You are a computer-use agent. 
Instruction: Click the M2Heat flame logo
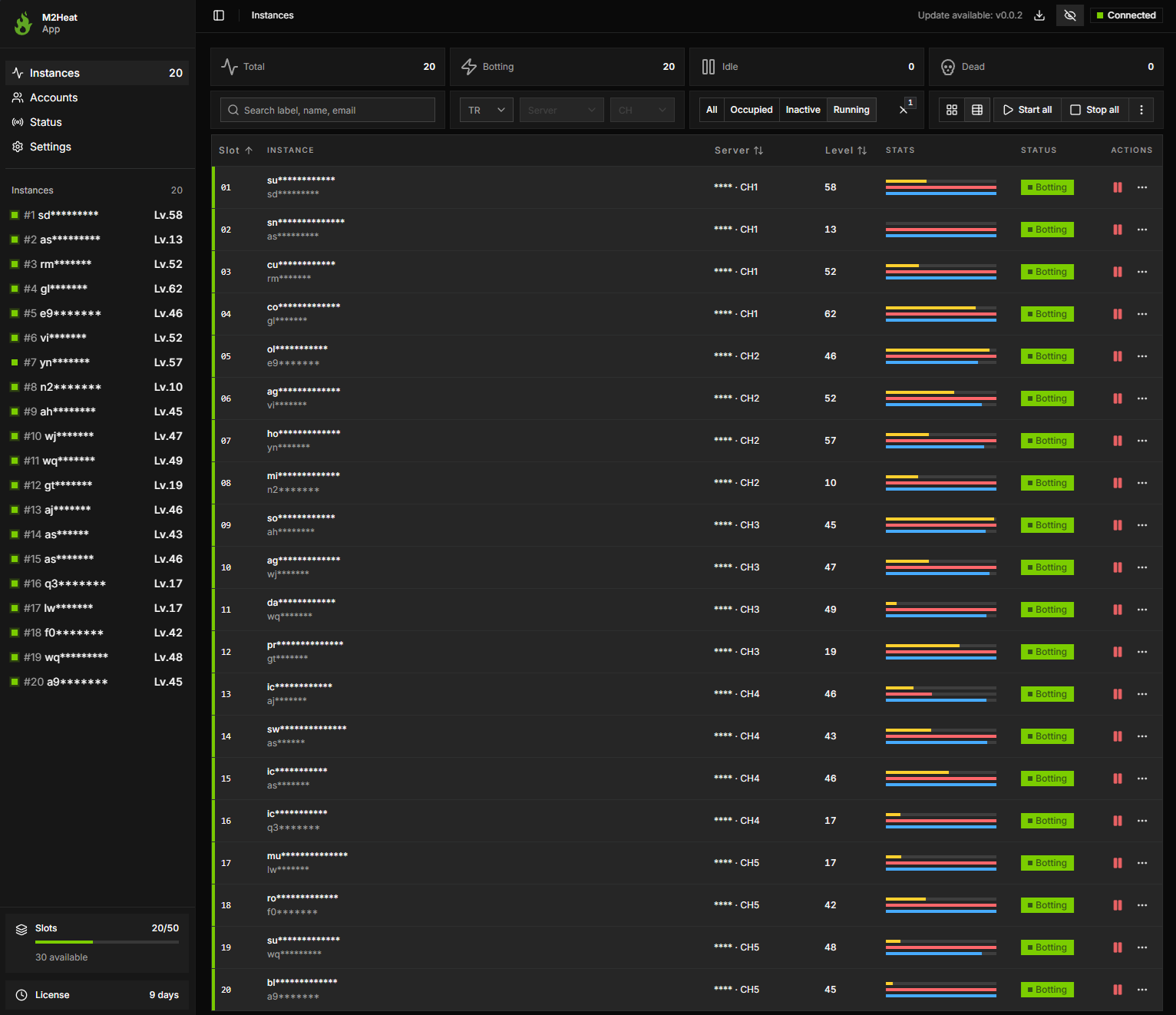coord(23,23)
